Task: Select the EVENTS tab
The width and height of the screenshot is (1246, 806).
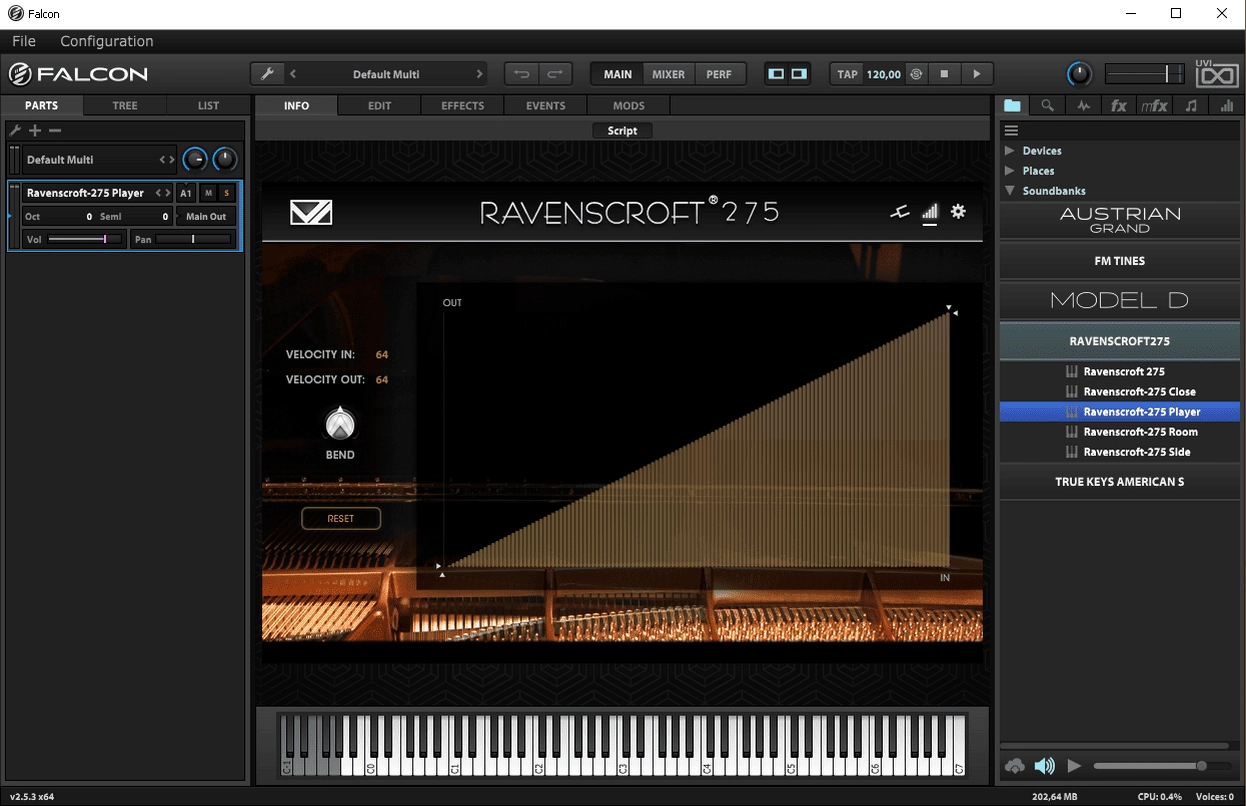Action: (x=545, y=105)
